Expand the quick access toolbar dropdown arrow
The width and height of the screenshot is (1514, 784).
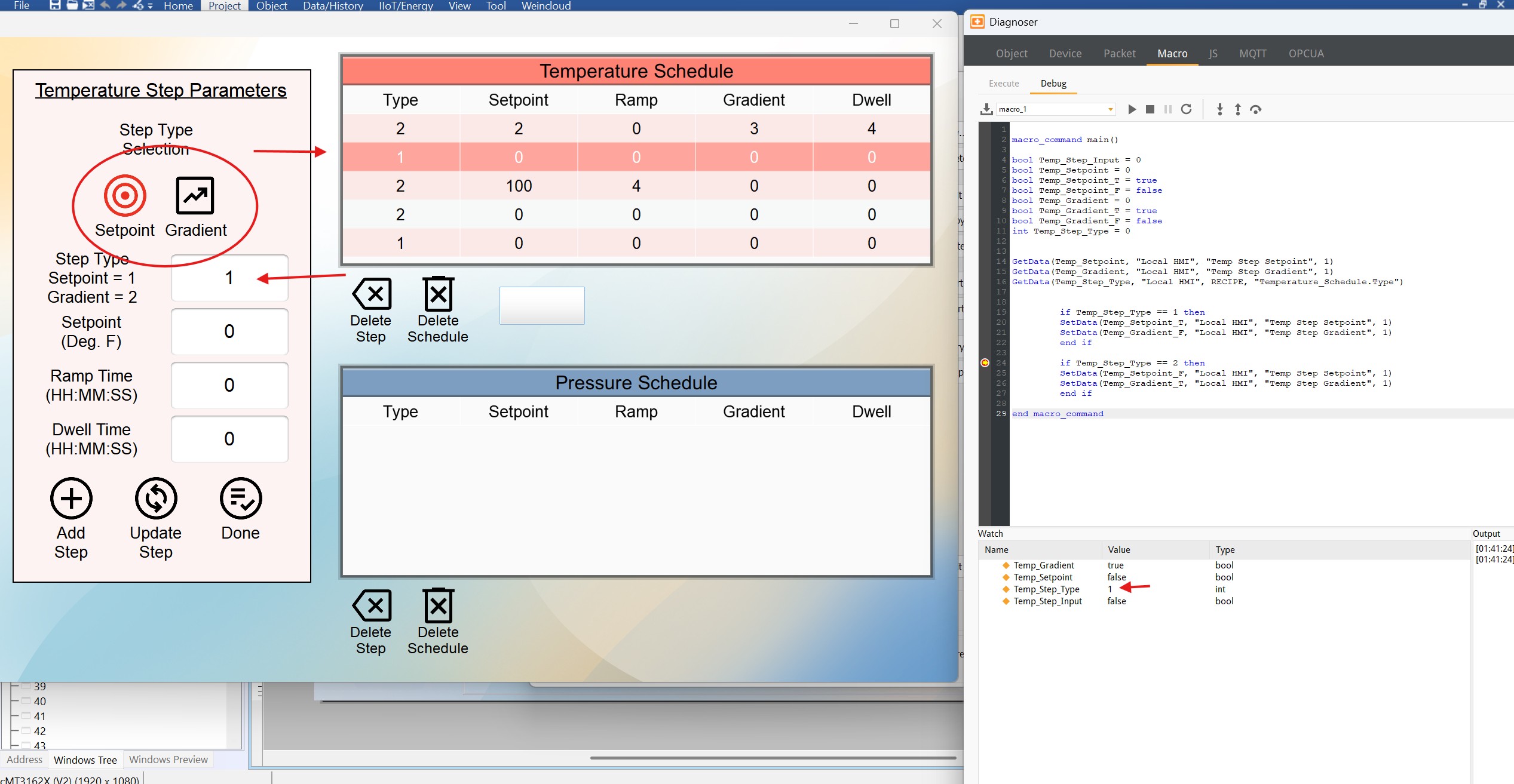point(151,6)
